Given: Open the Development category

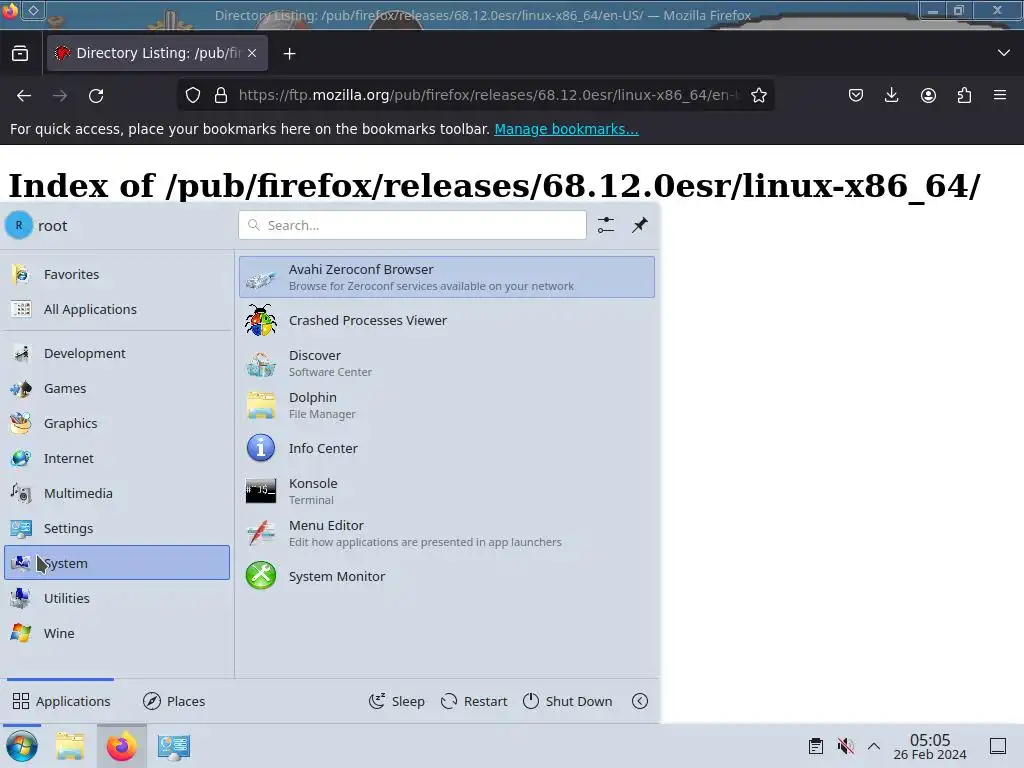Looking at the screenshot, I should click(117, 353).
